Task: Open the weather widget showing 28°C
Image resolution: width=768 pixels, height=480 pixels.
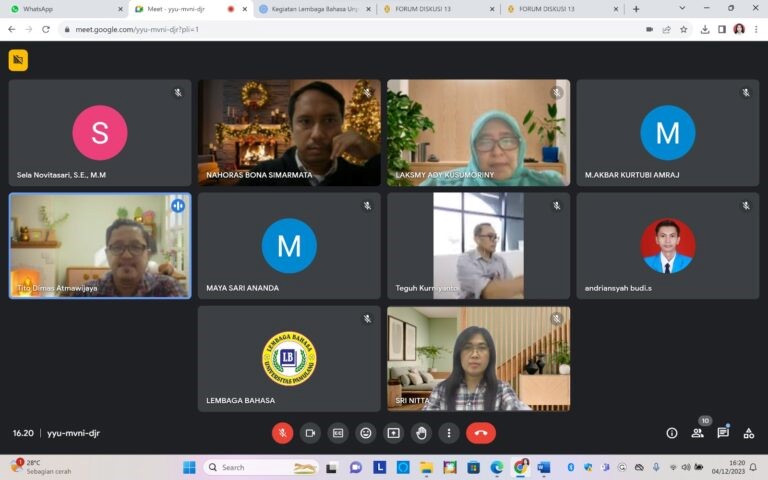Action: [41, 467]
